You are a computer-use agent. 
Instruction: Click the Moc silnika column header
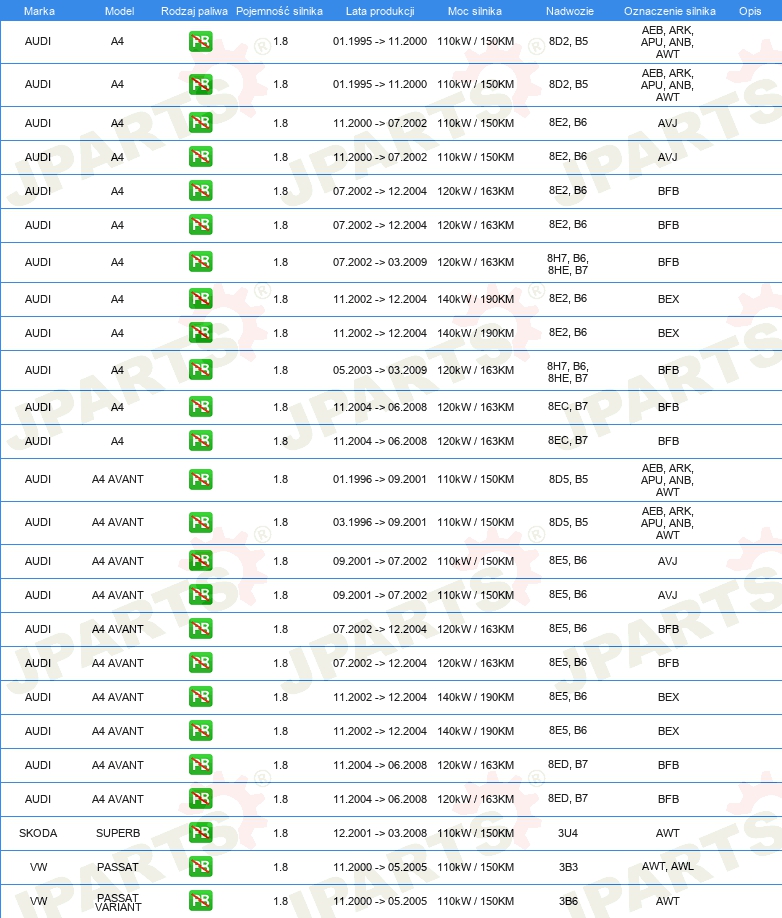[475, 11]
